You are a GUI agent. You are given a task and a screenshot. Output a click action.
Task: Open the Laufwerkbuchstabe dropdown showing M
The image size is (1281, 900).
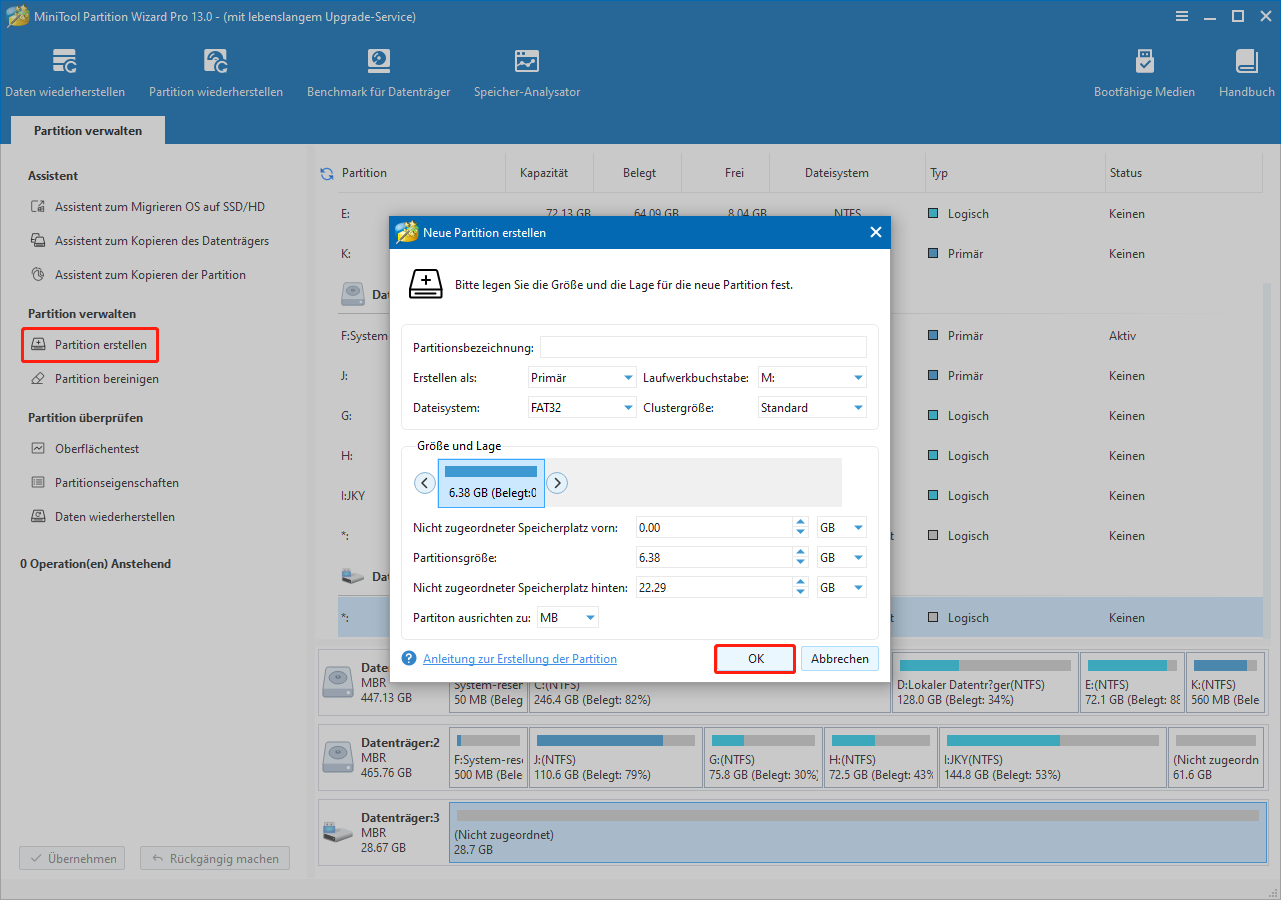point(812,377)
